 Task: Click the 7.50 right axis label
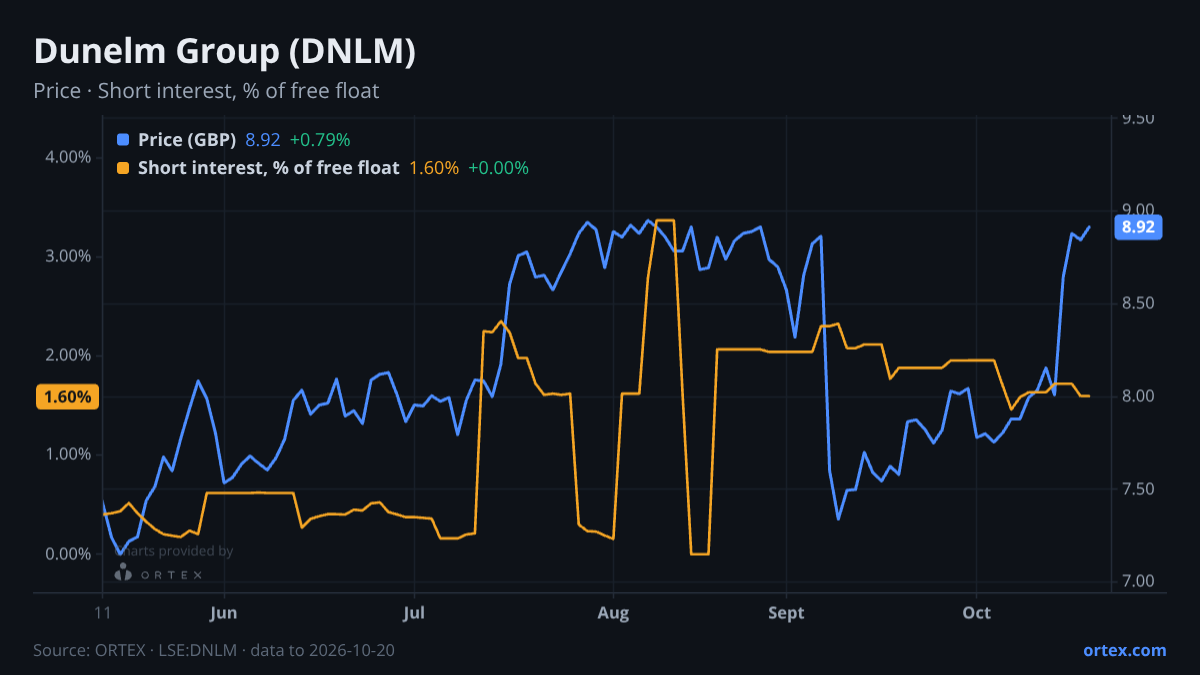click(x=1138, y=489)
